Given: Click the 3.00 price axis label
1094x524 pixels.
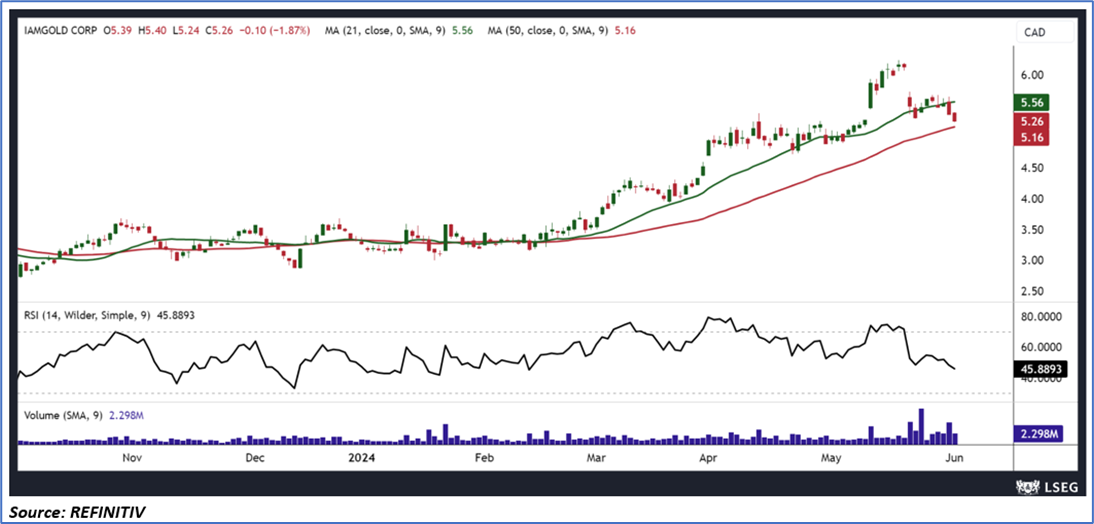Looking at the screenshot, I should [1031, 260].
